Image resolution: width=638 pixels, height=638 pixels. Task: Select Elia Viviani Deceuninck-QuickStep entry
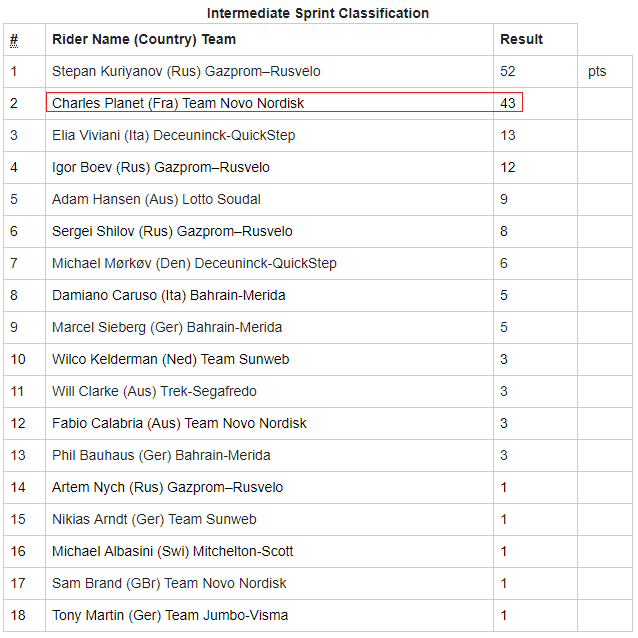pyautogui.click(x=174, y=135)
